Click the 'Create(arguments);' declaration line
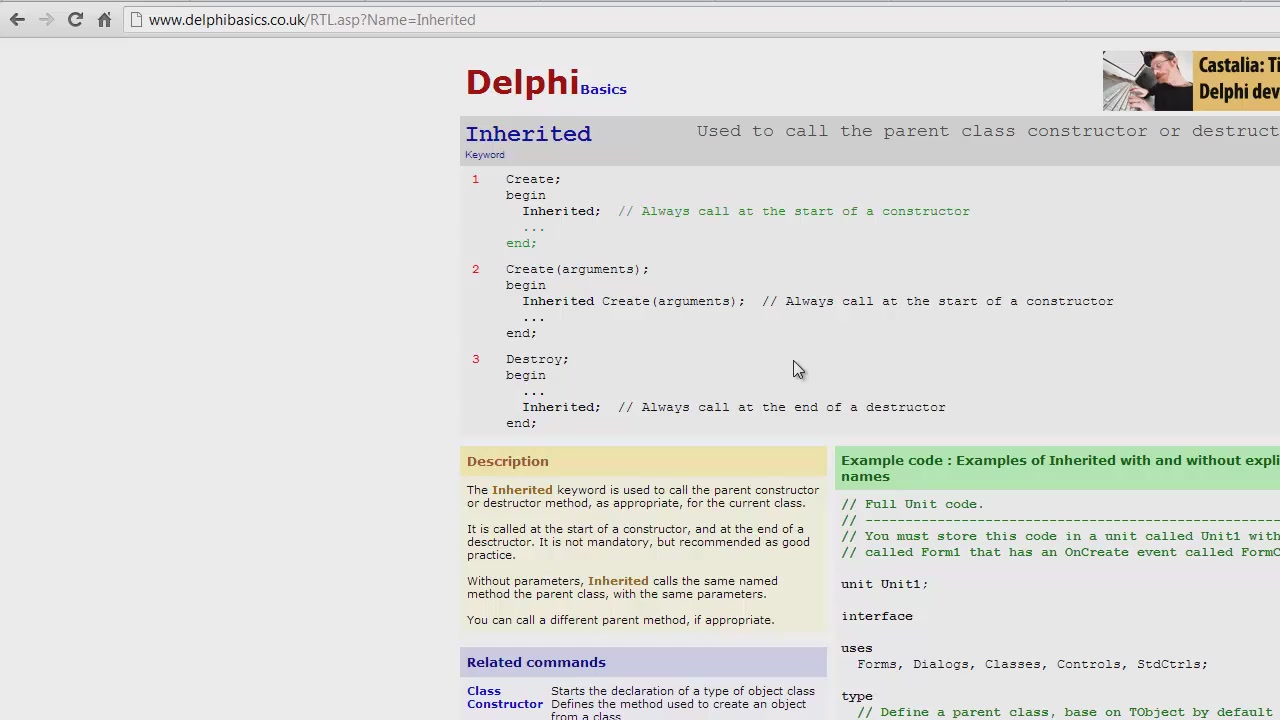 coord(577,269)
